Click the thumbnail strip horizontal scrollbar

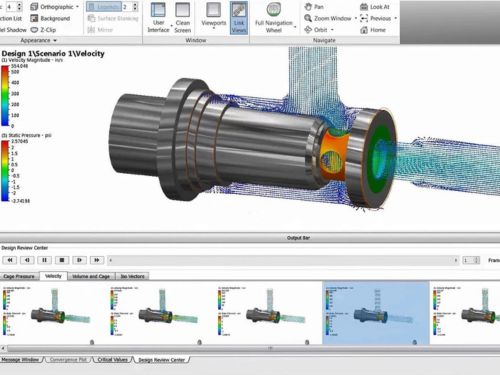(253, 349)
